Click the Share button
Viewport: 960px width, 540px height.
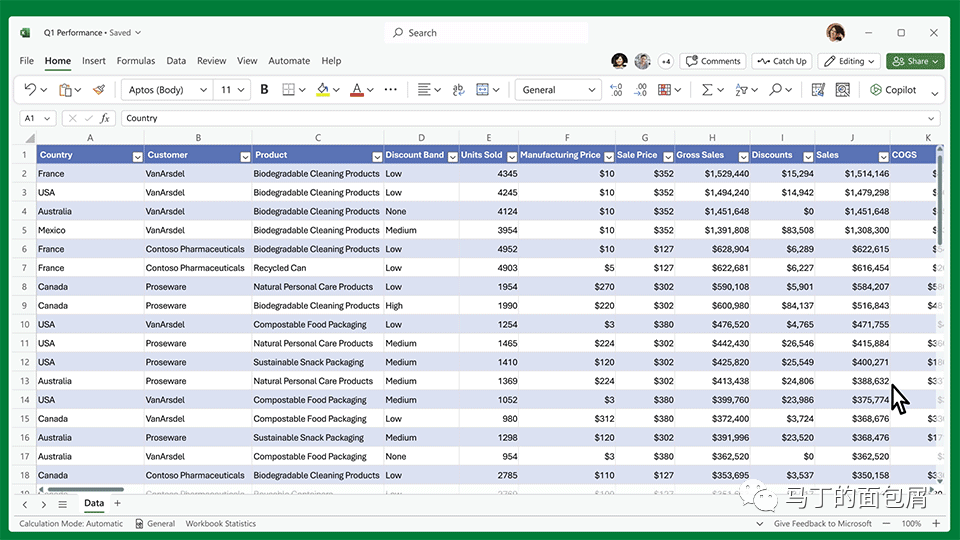(x=915, y=61)
